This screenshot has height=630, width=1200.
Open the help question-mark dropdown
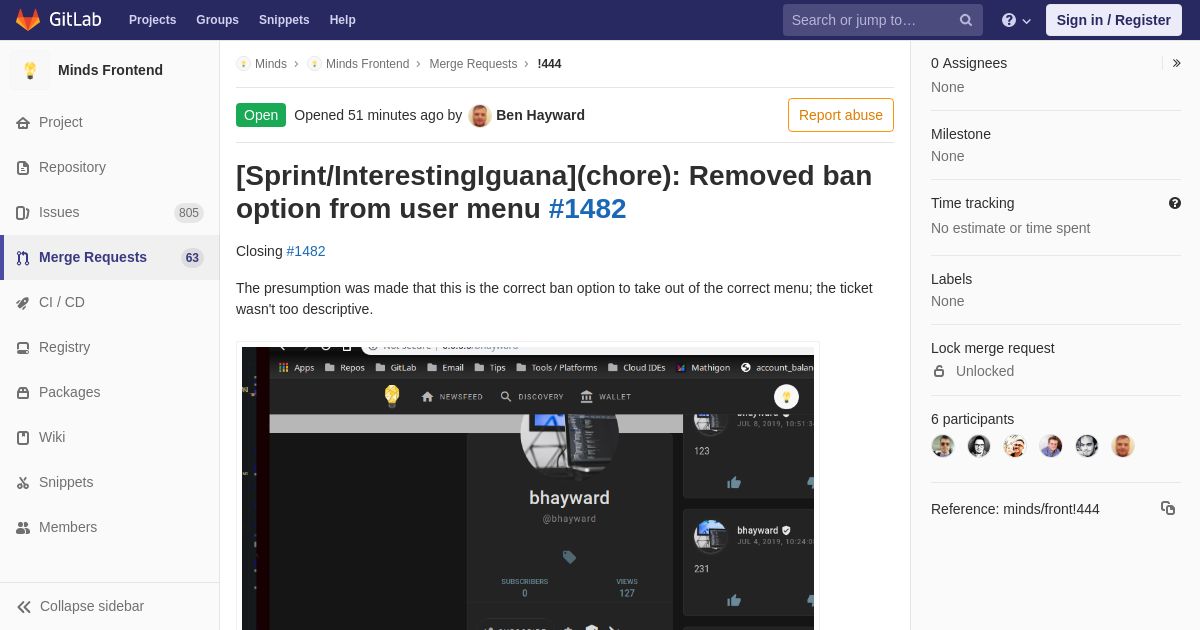pos(1016,20)
